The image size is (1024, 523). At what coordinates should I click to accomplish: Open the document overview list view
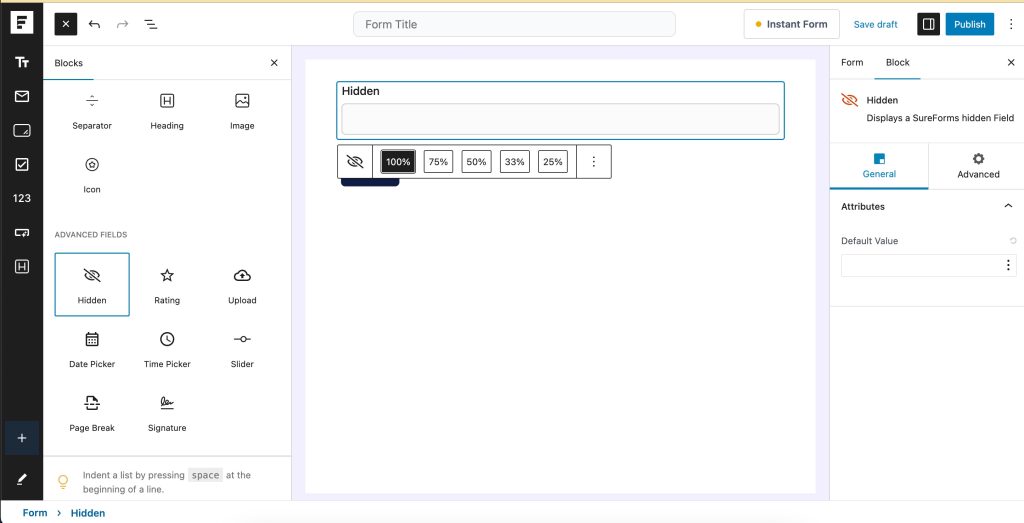click(150, 24)
